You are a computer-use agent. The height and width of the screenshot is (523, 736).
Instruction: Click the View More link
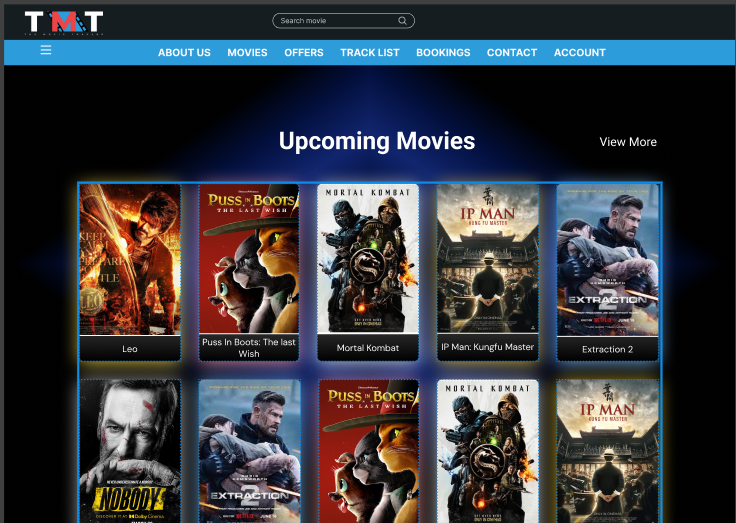tap(628, 142)
